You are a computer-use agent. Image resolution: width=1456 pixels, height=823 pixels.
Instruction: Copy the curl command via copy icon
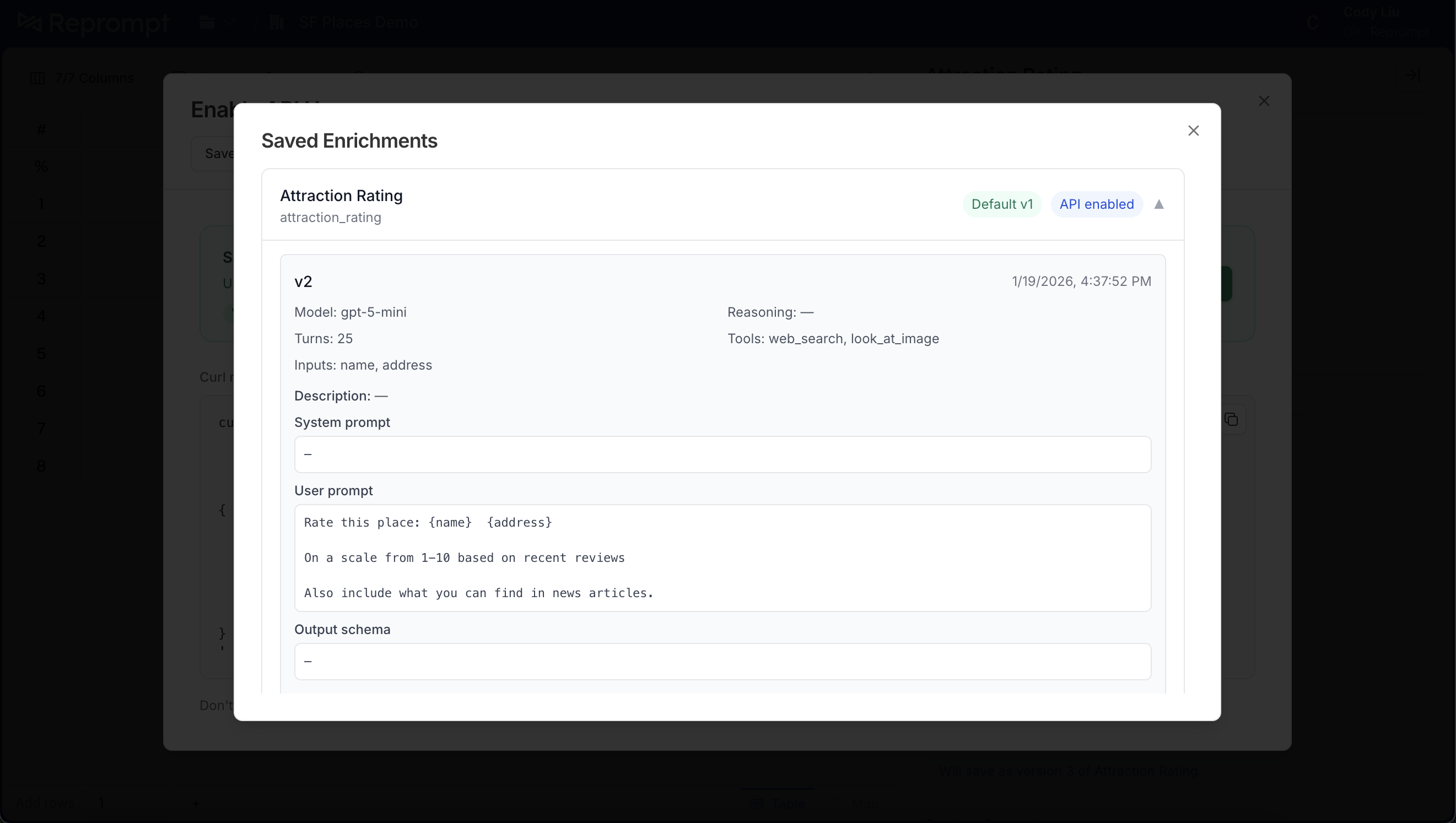(x=1231, y=419)
